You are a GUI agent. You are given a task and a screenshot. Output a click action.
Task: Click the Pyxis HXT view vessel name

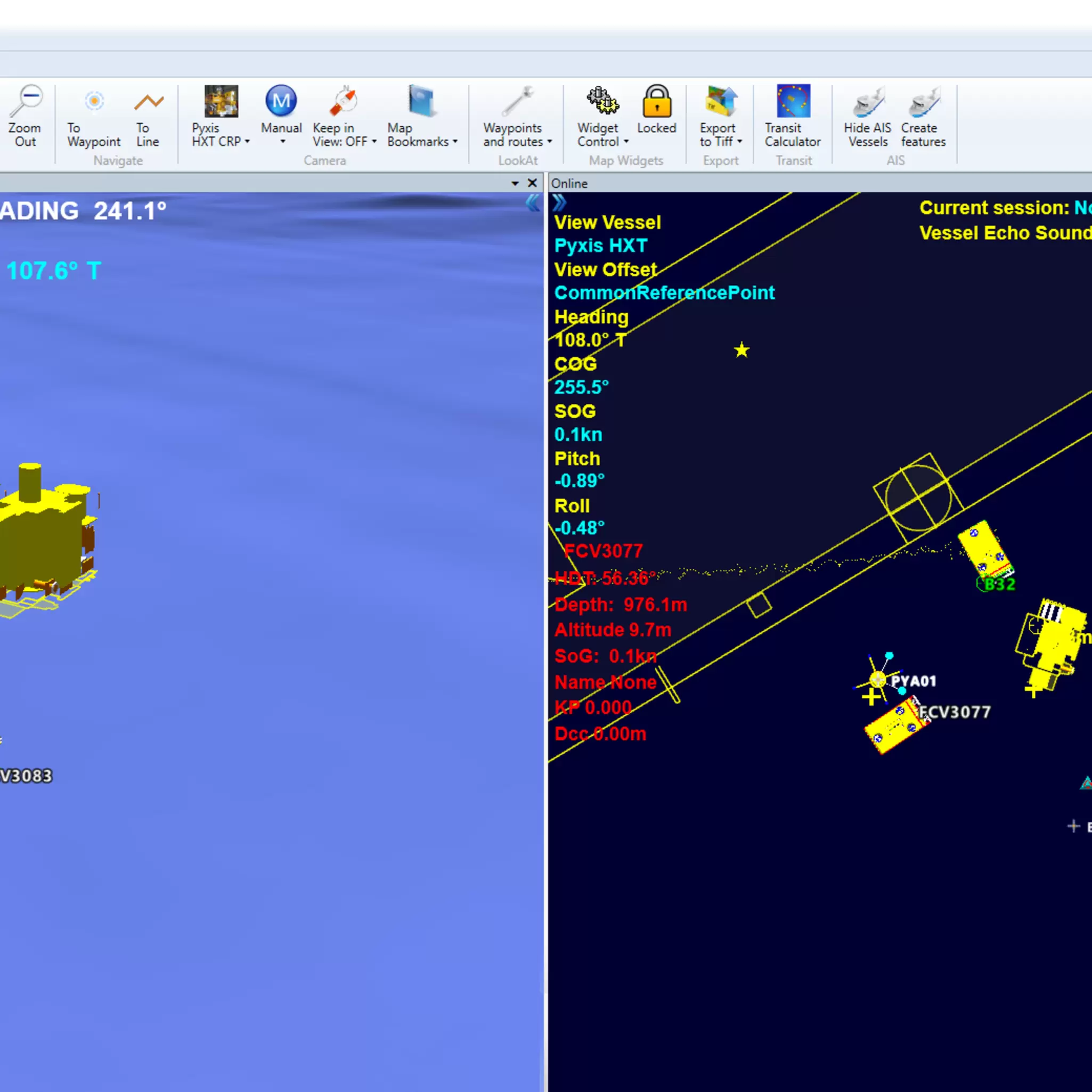[x=601, y=246]
